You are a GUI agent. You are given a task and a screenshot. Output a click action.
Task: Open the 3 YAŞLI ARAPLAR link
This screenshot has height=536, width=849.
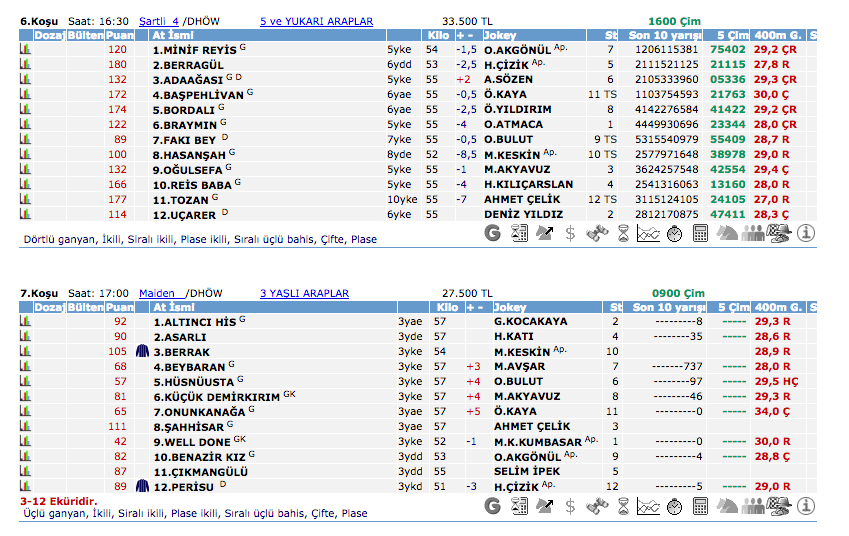pyautogui.click(x=304, y=293)
